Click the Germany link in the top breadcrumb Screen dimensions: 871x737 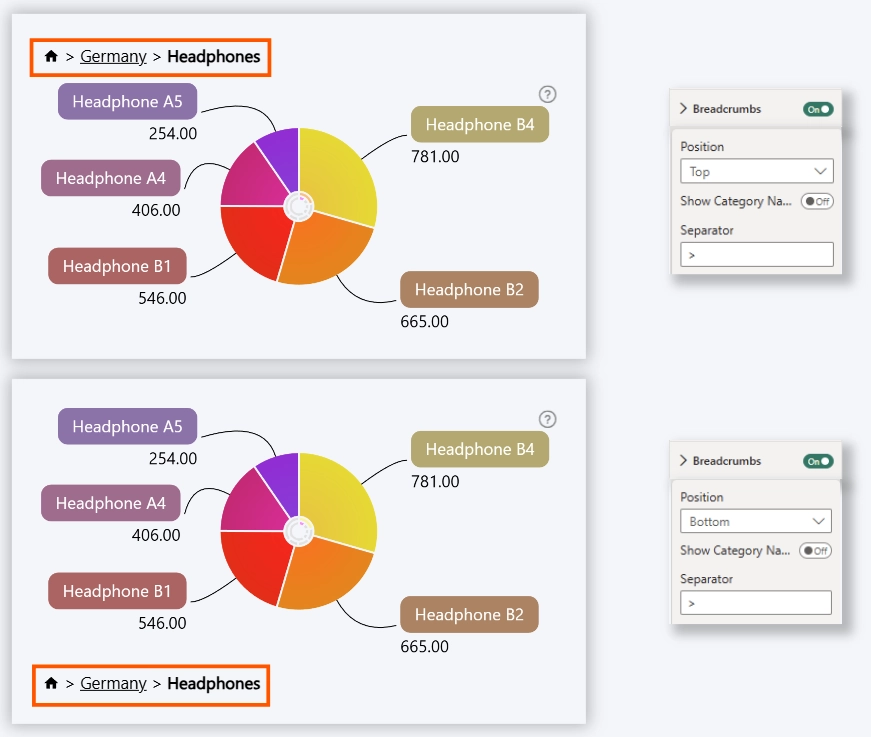point(113,57)
